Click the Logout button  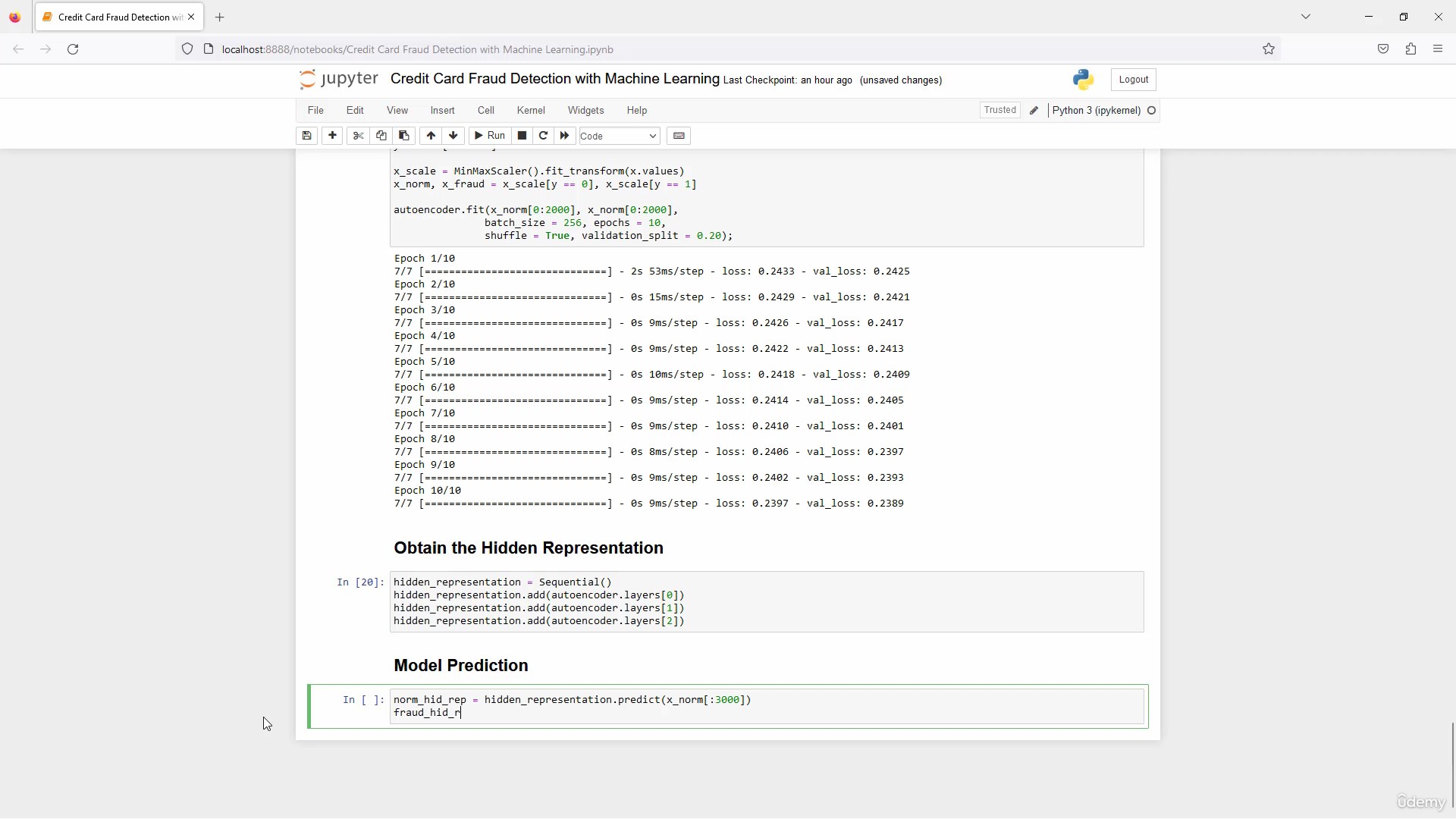[x=1133, y=80]
